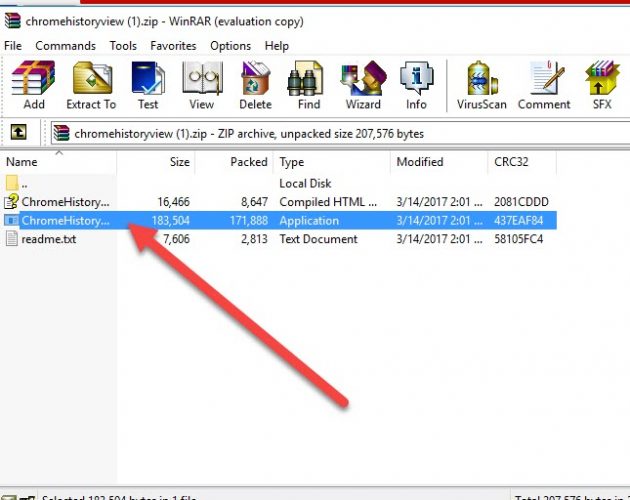Select the readme.txt file name
The height and width of the screenshot is (500, 630).
point(49,239)
